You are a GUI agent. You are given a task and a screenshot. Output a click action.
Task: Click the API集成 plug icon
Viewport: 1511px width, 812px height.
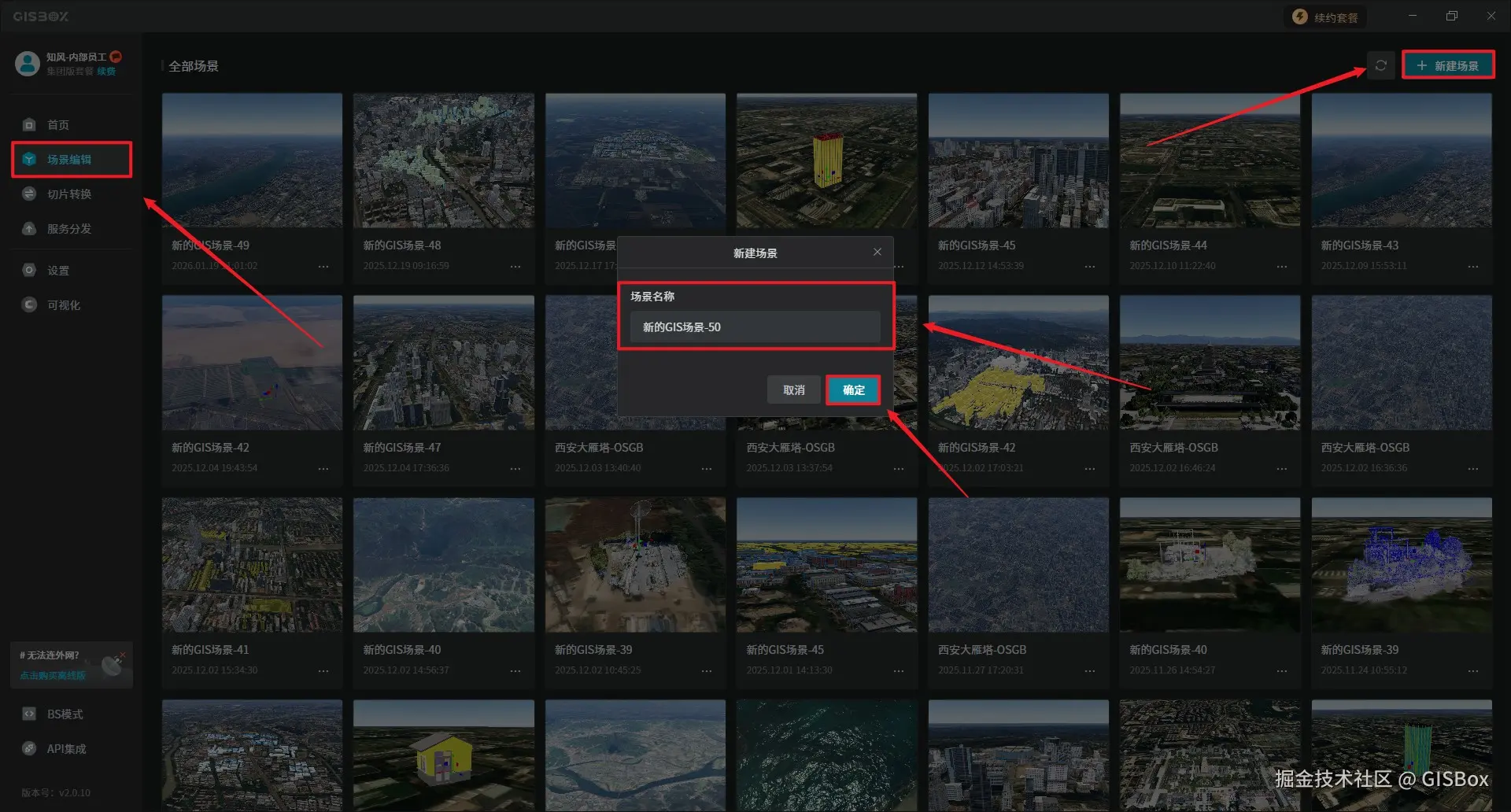(x=29, y=748)
